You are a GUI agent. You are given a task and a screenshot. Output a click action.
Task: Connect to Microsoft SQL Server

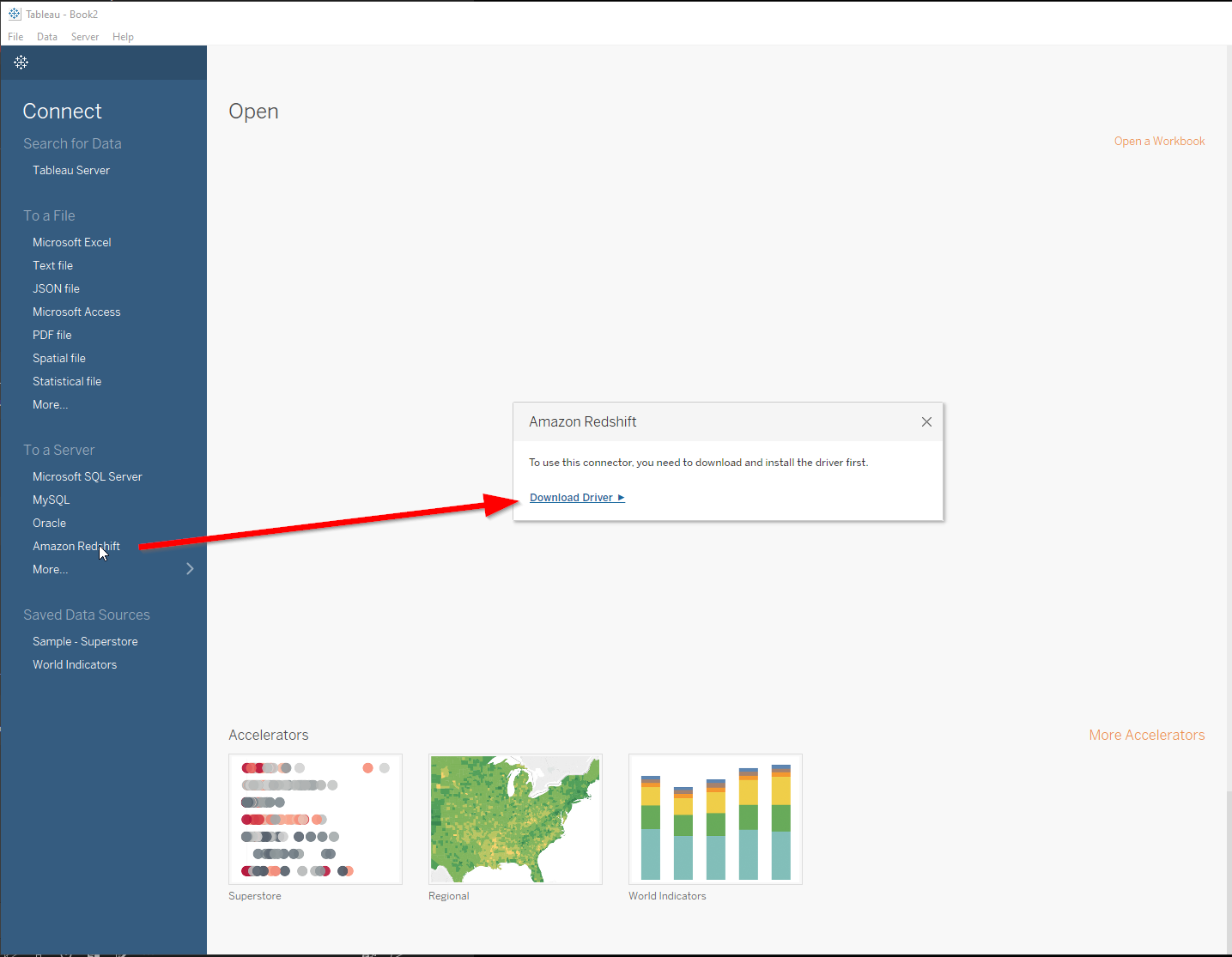88,476
